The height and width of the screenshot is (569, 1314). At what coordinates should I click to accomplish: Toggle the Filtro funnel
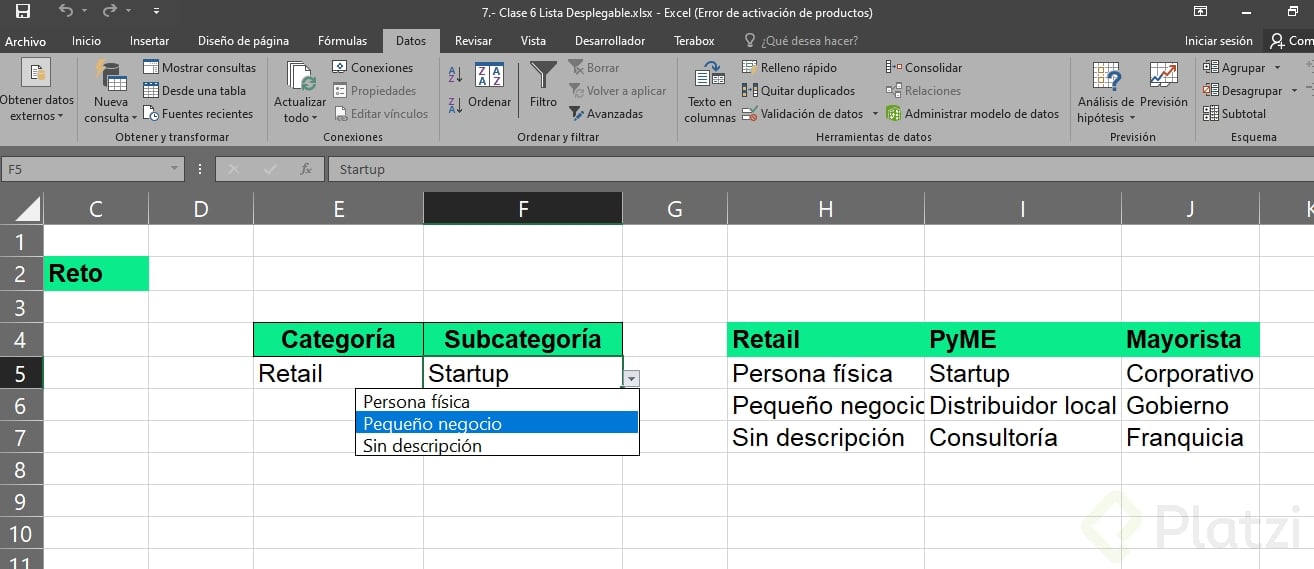pos(543,85)
